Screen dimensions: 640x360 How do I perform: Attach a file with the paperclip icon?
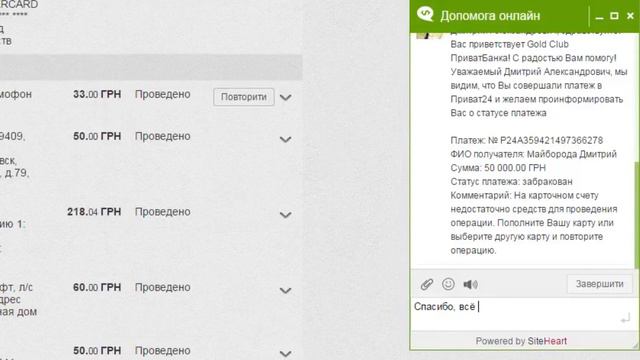pyautogui.click(x=427, y=284)
